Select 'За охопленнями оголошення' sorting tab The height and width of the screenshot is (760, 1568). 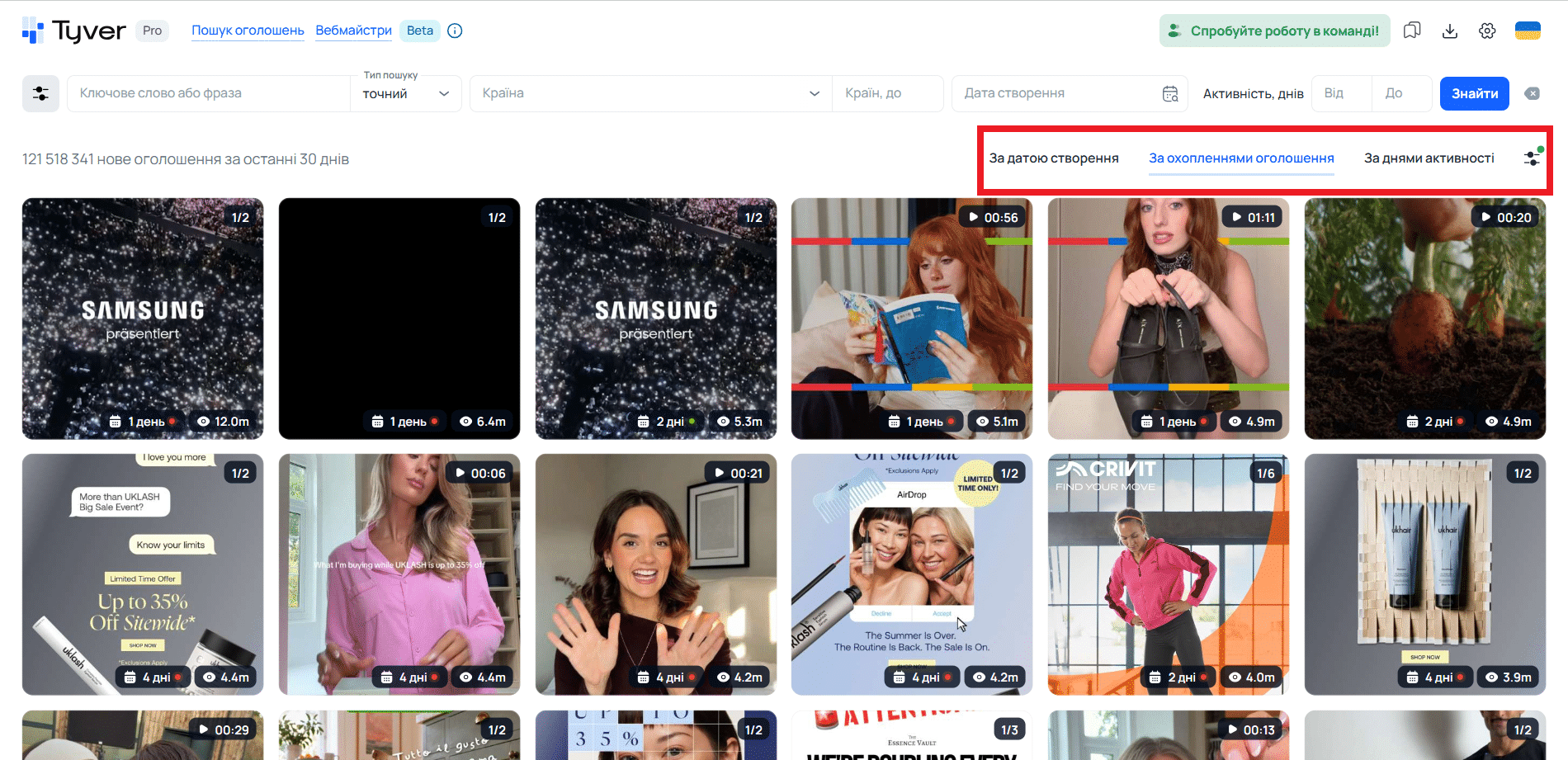point(1241,158)
